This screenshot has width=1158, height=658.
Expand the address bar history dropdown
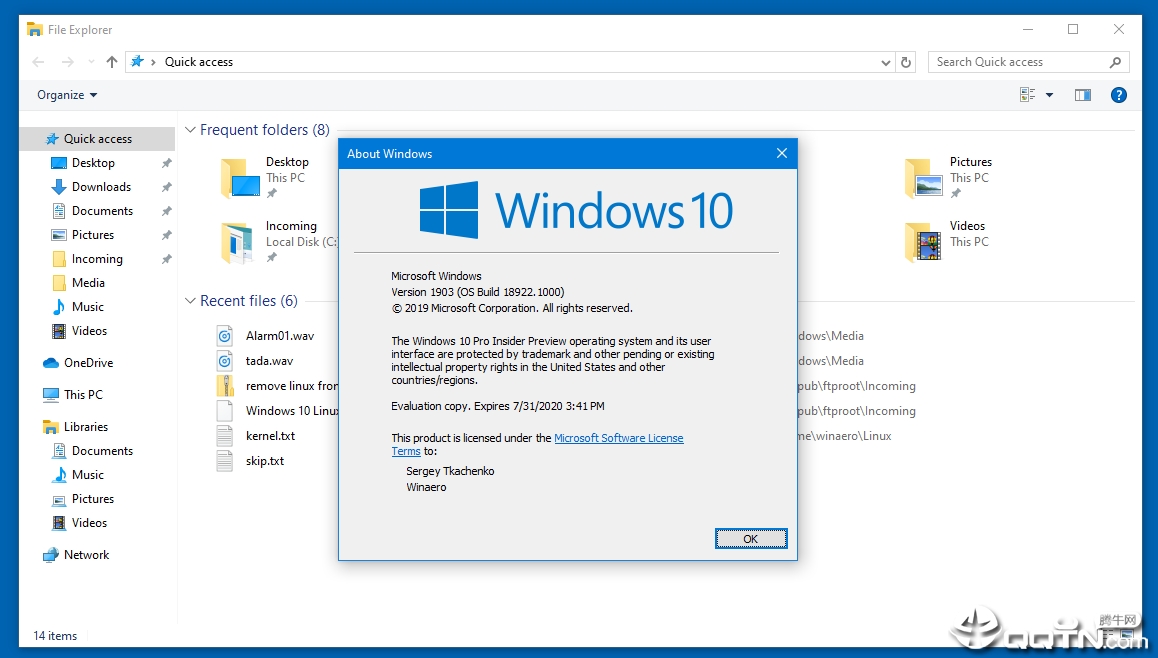[x=885, y=63]
